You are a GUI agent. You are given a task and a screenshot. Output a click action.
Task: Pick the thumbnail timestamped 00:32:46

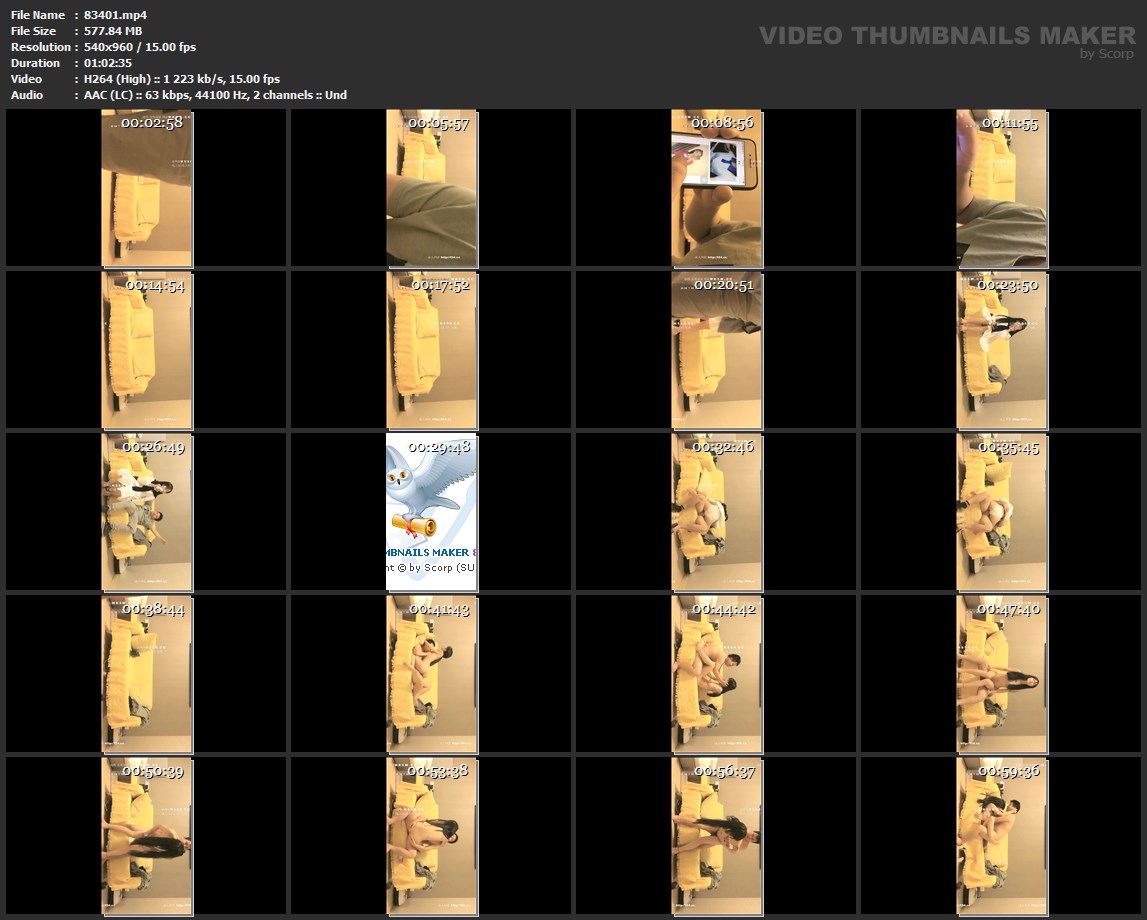(x=716, y=512)
